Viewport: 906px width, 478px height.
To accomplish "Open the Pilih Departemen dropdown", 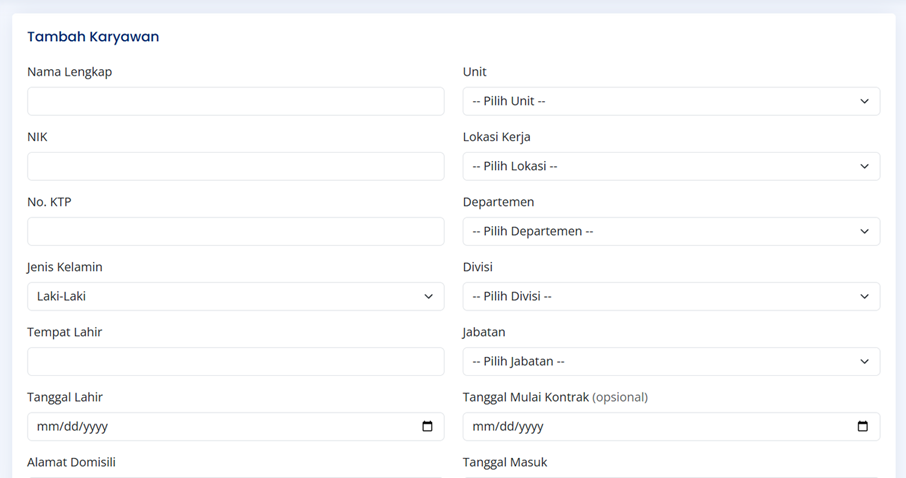I will [671, 231].
